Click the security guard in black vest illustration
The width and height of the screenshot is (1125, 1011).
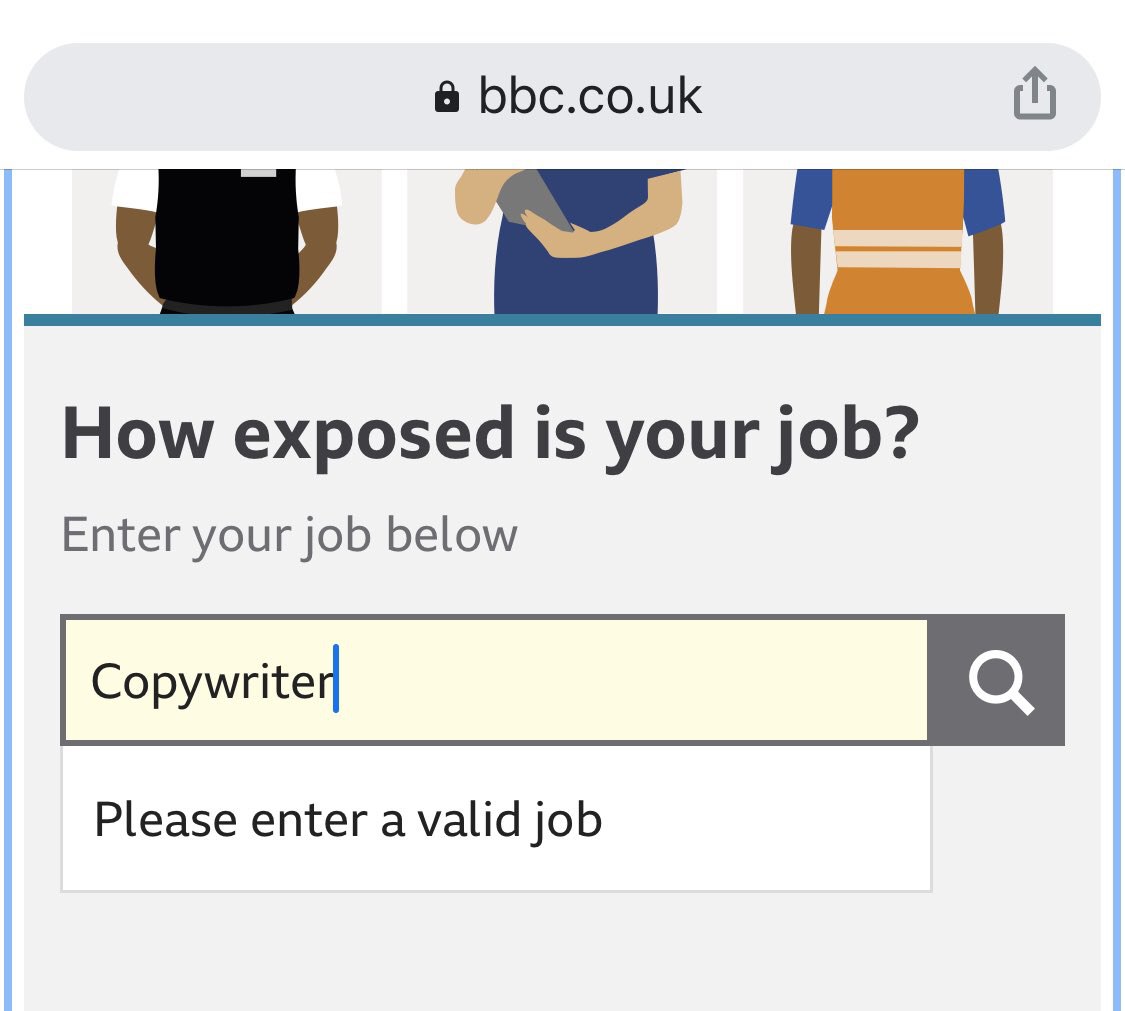(227, 241)
